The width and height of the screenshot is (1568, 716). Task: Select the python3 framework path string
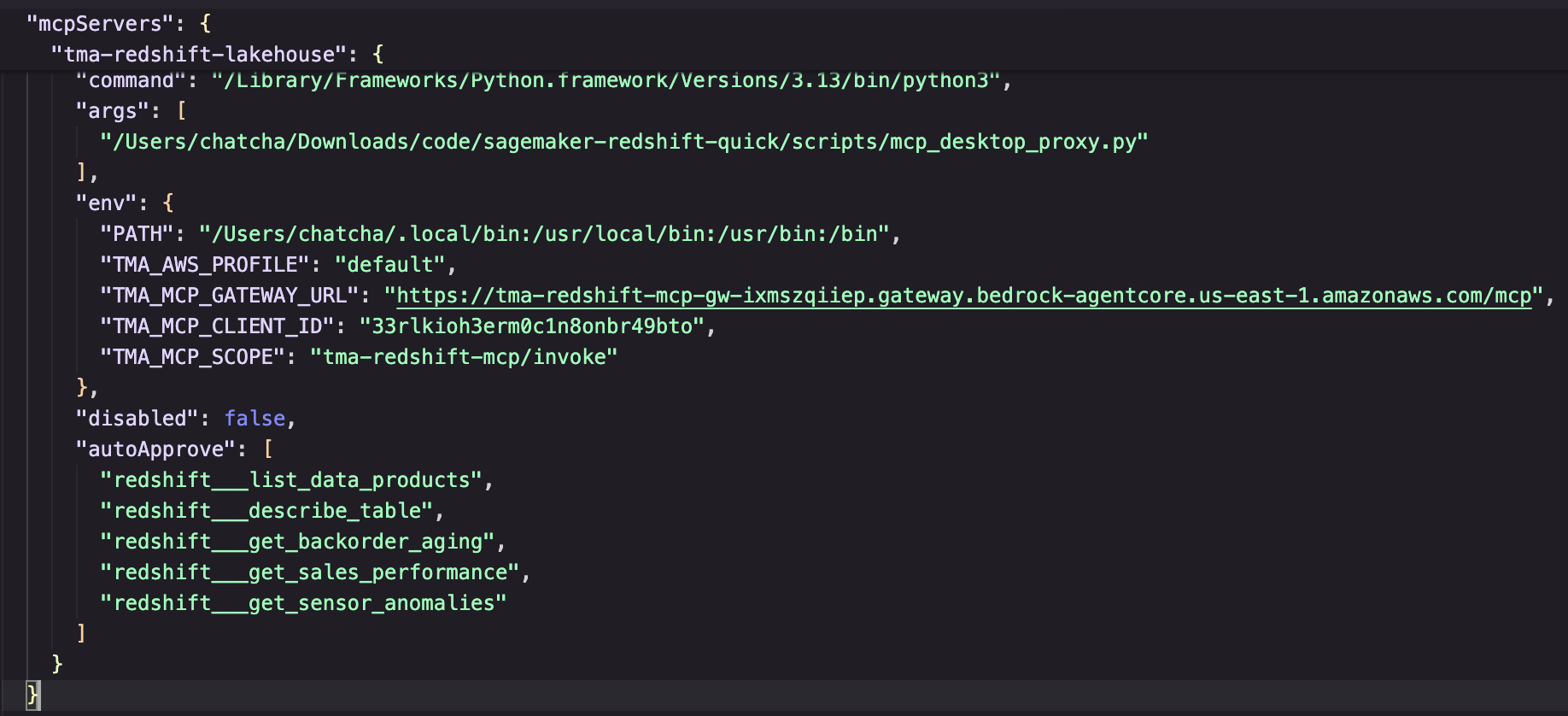click(x=606, y=81)
